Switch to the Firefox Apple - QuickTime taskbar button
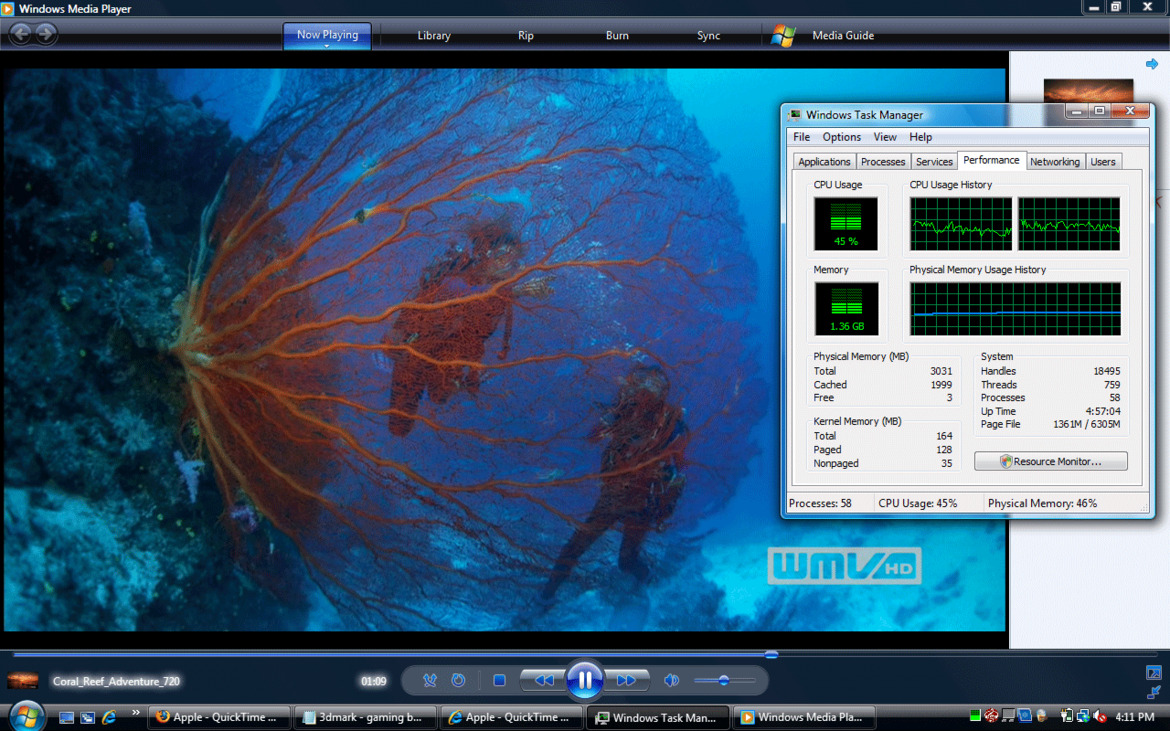The image size is (1170, 731). coord(219,718)
